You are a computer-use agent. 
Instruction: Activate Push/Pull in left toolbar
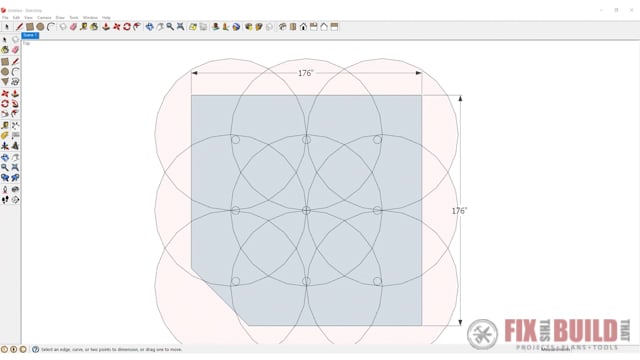click(15, 93)
